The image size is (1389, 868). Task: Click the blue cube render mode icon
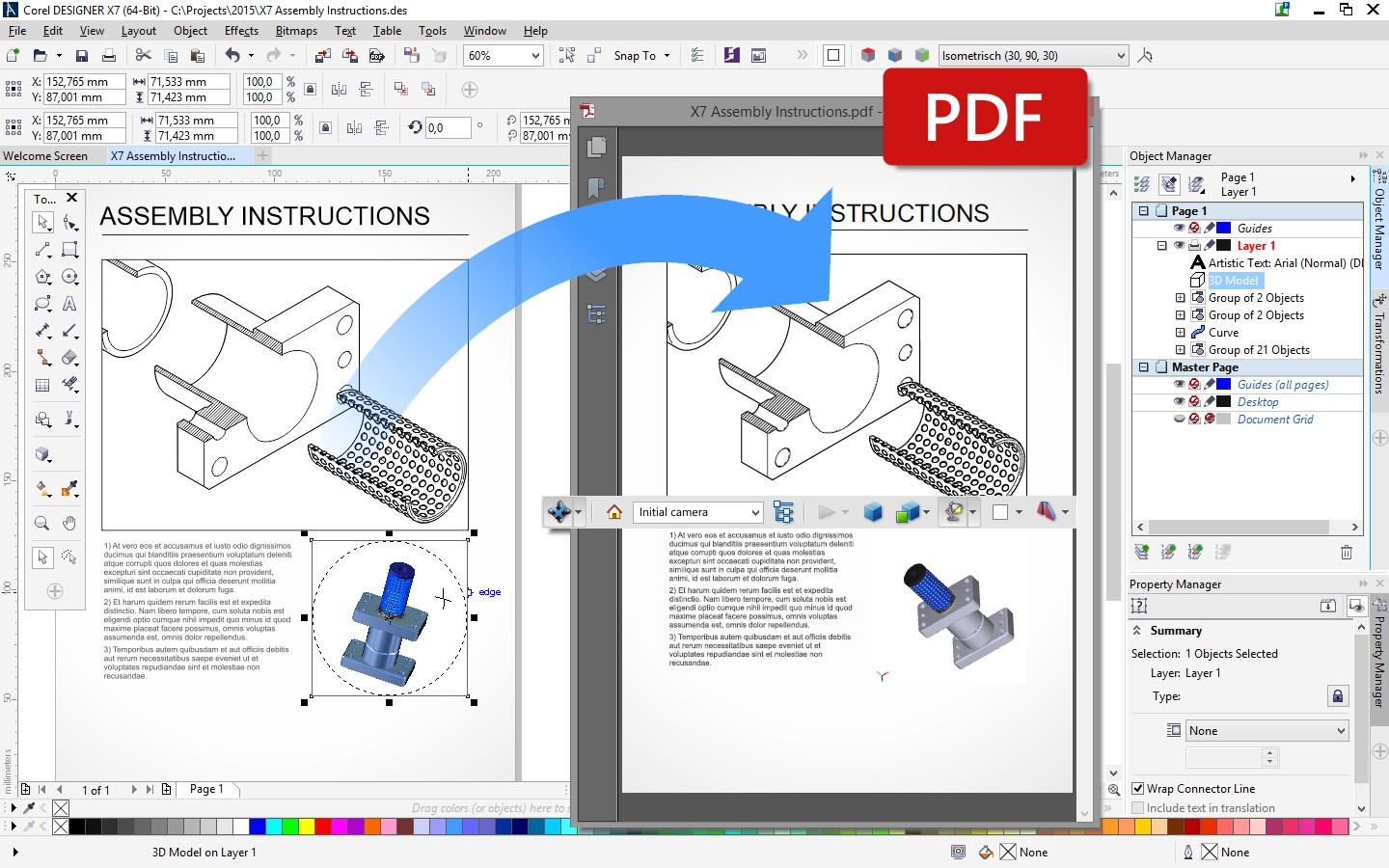pyautogui.click(x=873, y=512)
